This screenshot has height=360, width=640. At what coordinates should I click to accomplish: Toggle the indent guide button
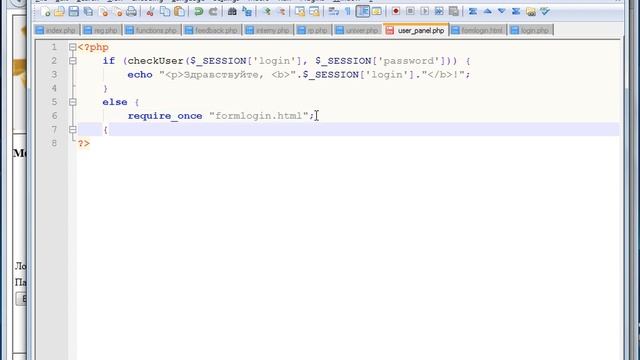point(362,11)
